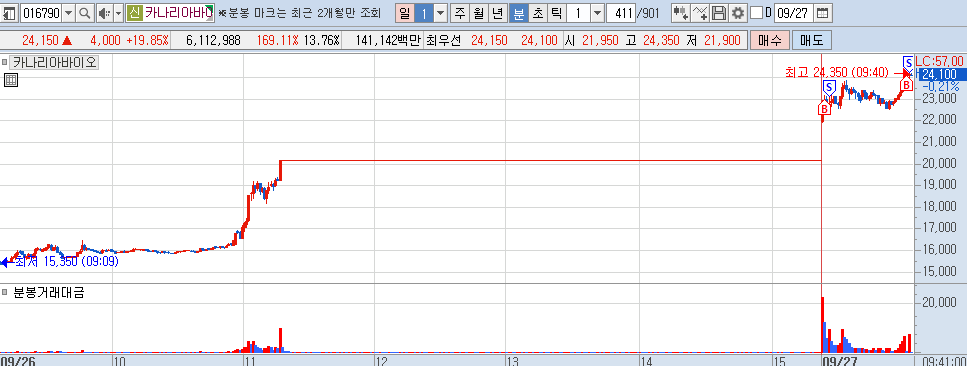Click the 411 candle count input field

[x=621, y=12]
